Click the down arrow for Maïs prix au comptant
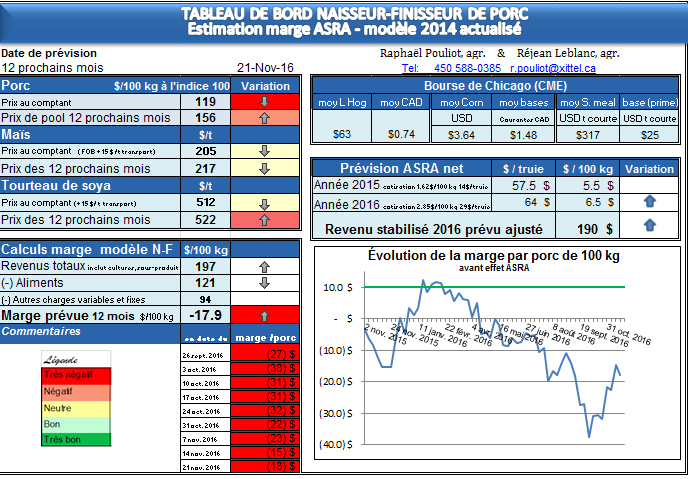688x479 pixels. coord(265,151)
